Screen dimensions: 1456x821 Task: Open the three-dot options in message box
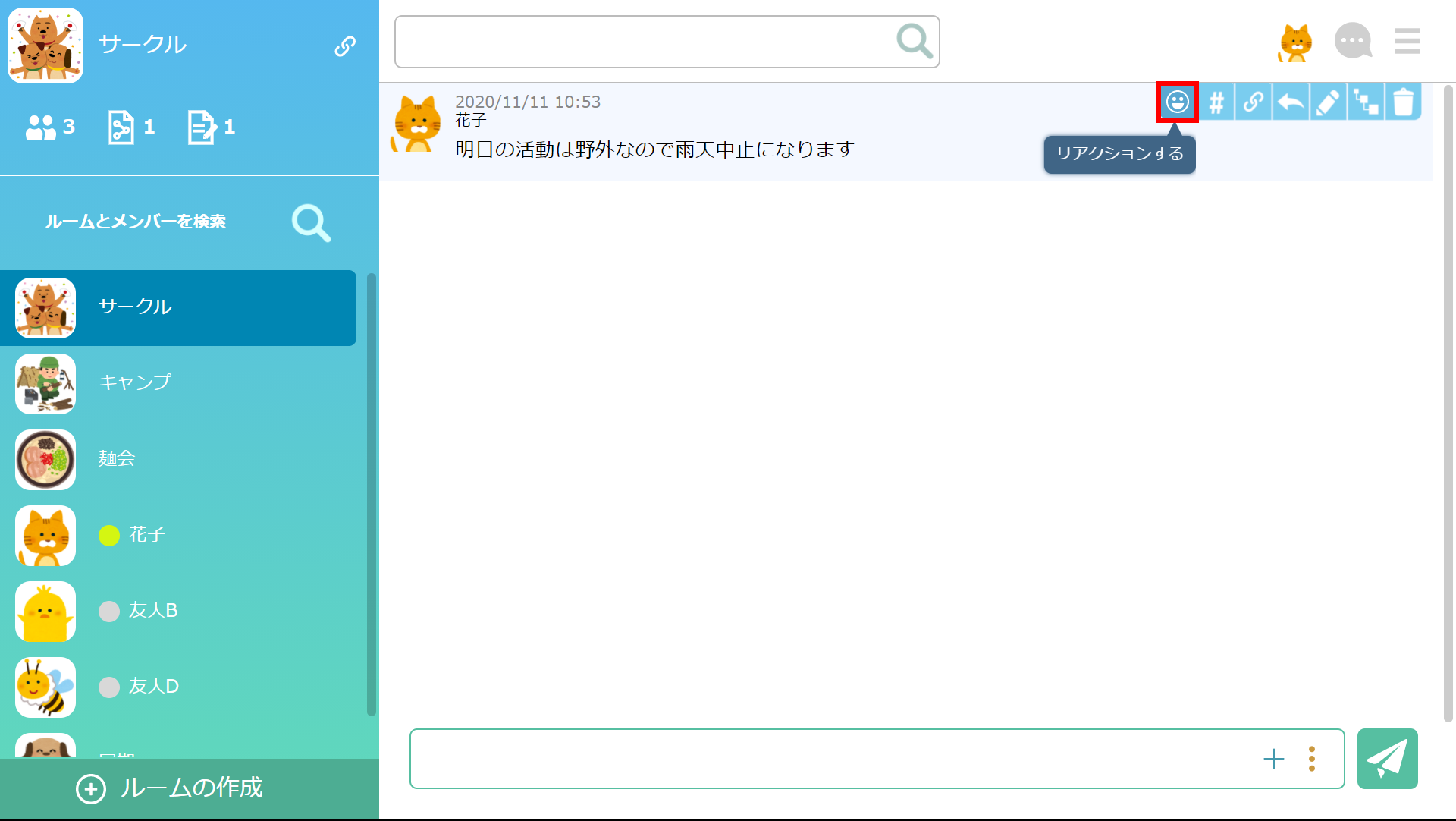1312,759
